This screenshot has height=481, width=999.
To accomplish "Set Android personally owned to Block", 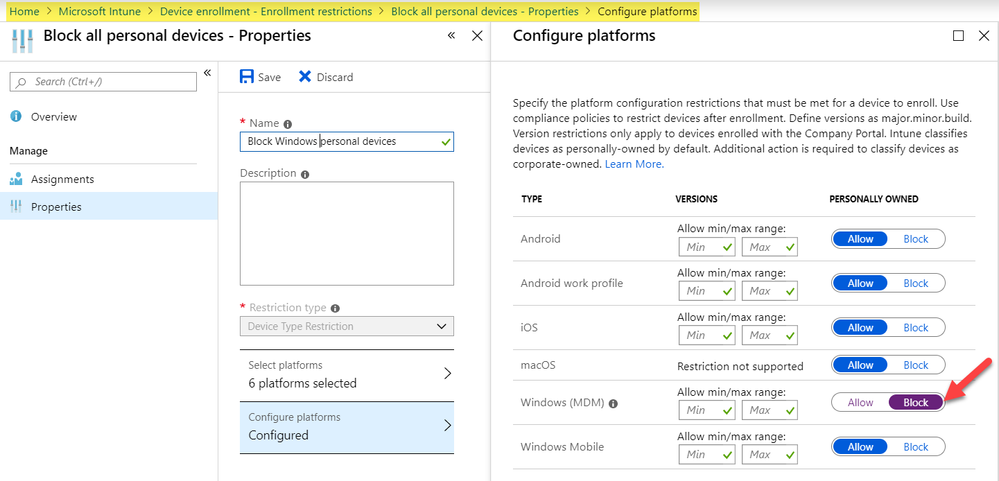I will (915, 239).
